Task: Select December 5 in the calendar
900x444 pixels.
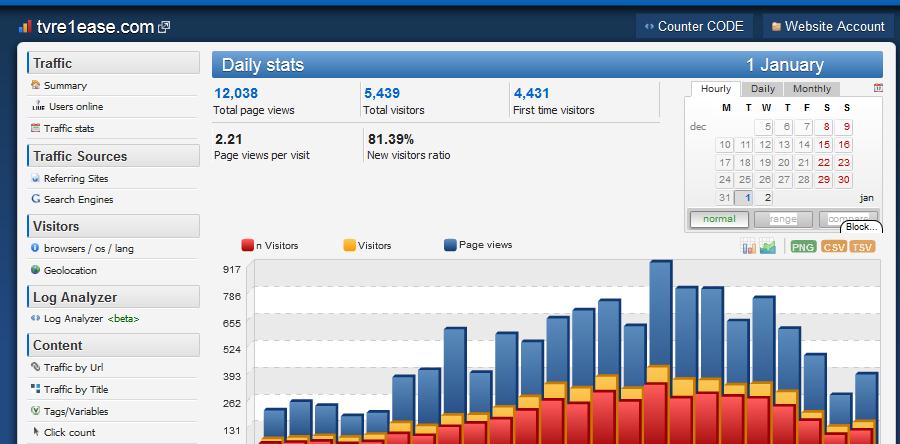Action: (x=764, y=127)
